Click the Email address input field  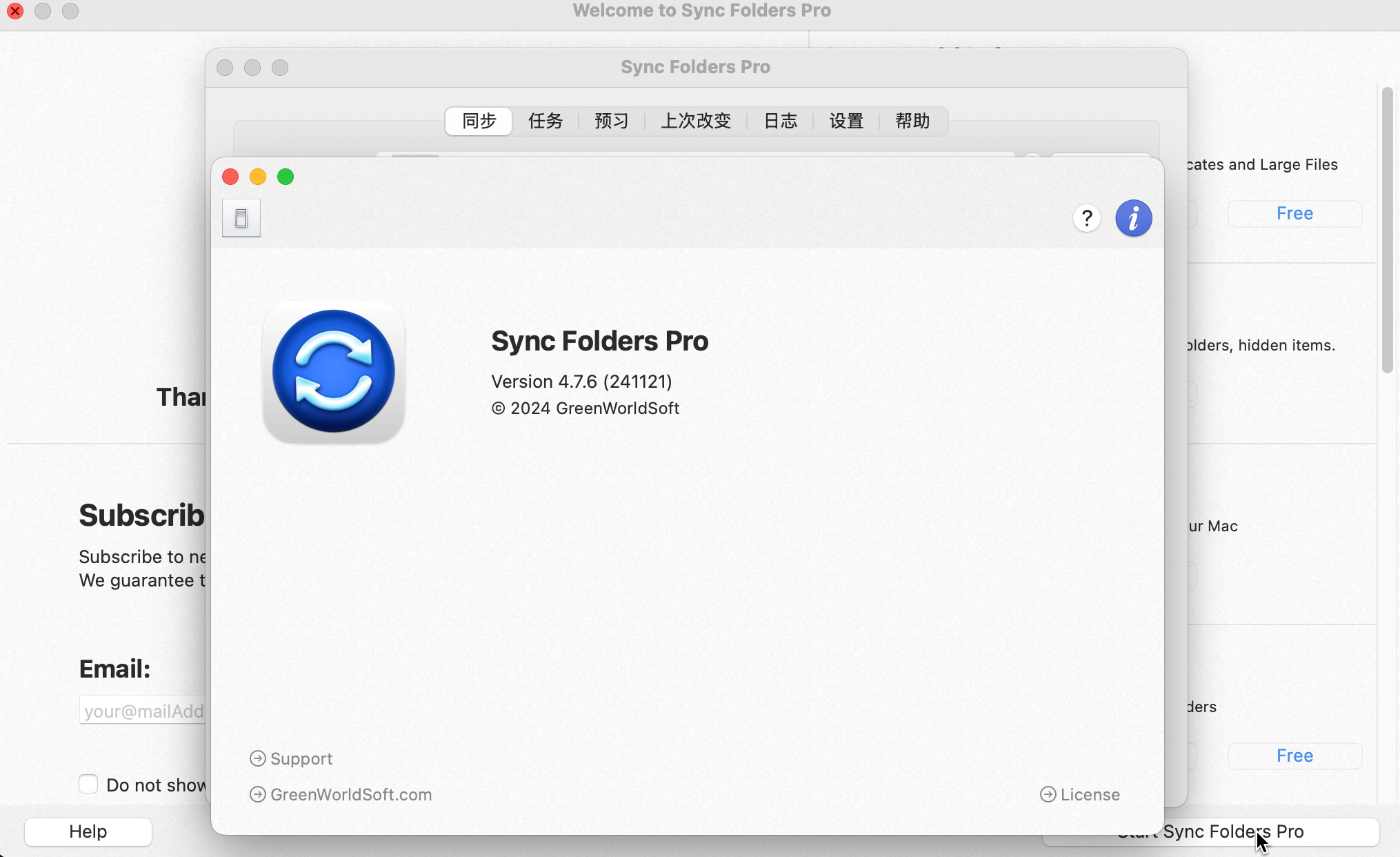(142, 711)
